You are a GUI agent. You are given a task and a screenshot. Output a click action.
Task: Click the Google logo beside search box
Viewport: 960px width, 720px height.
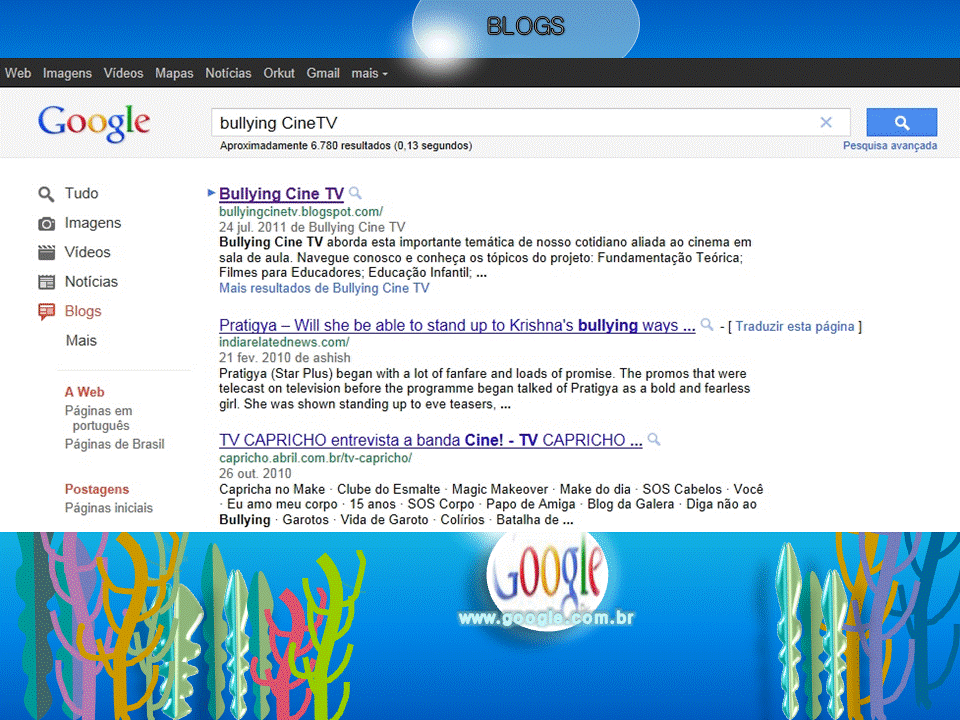point(94,122)
